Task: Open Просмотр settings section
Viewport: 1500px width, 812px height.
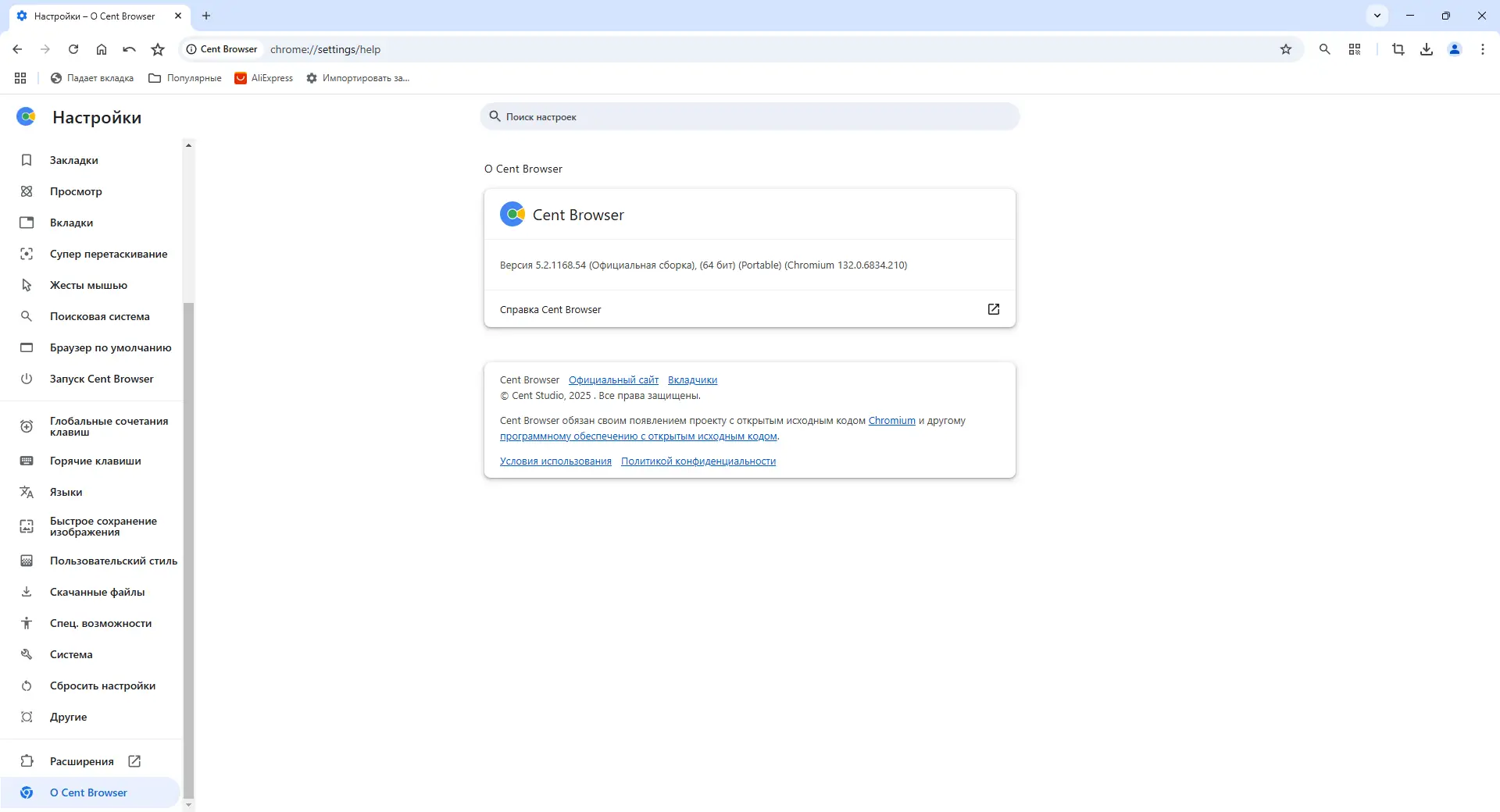Action: click(x=91, y=191)
